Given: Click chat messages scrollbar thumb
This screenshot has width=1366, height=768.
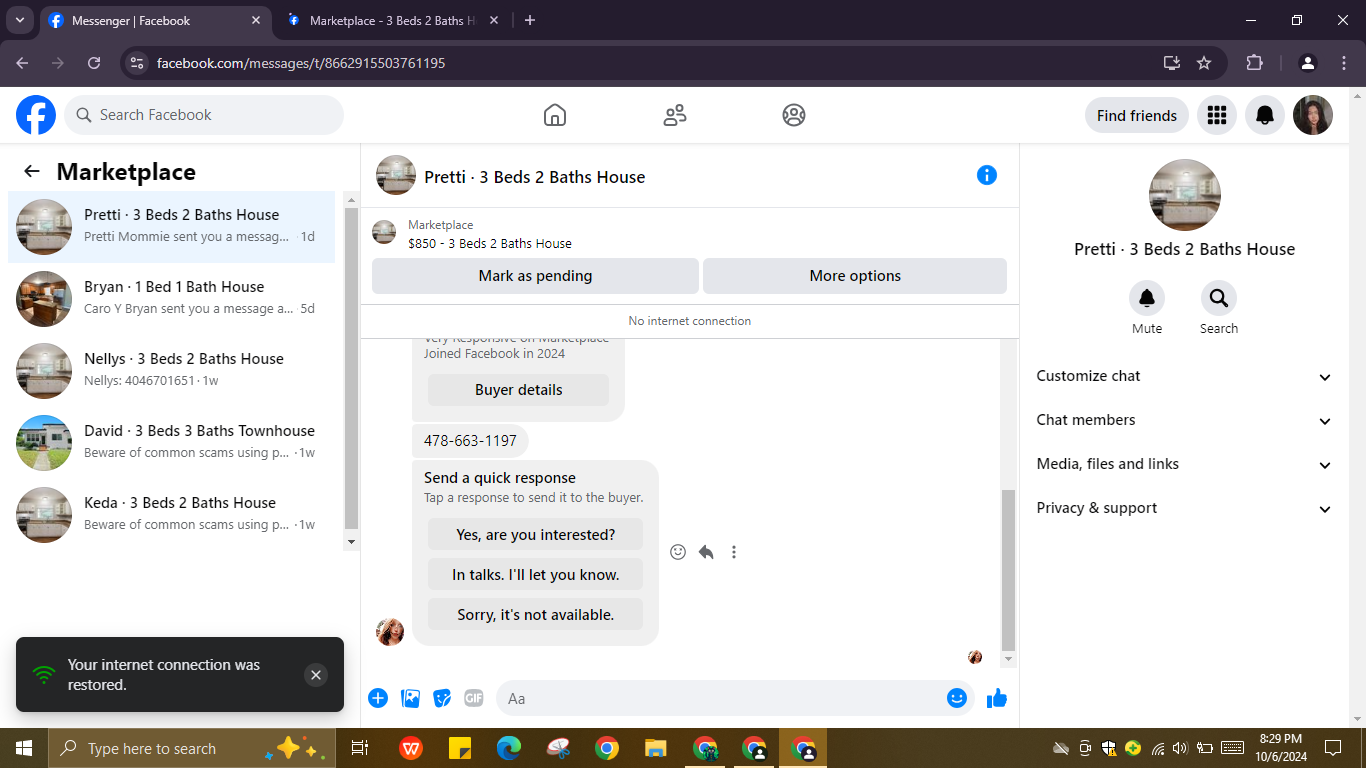Looking at the screenshot, I should pyautogui.click(x=1008, y=570).
